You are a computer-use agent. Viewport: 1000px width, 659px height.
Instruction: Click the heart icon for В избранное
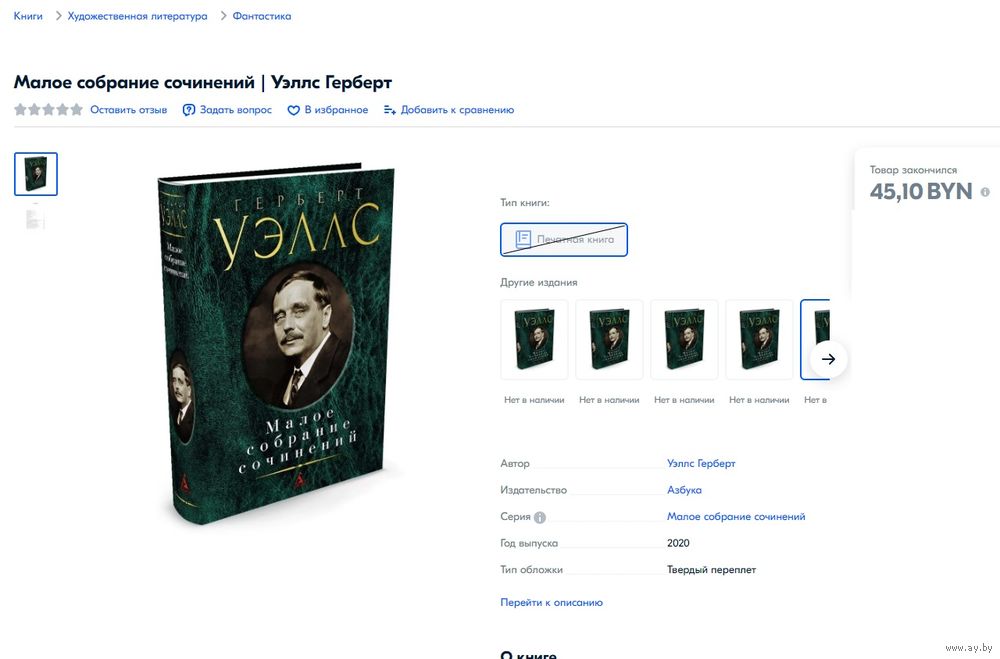pyautogui.click(x=293, y=110)
